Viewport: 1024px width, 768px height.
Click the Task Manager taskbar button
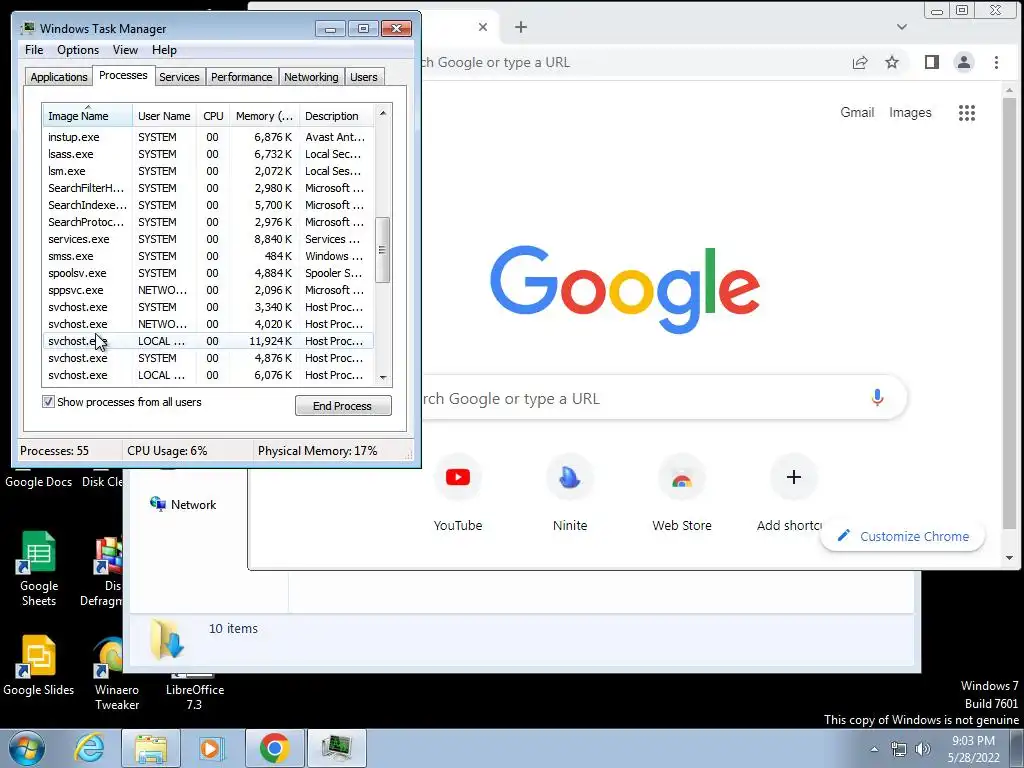point(336,748)
